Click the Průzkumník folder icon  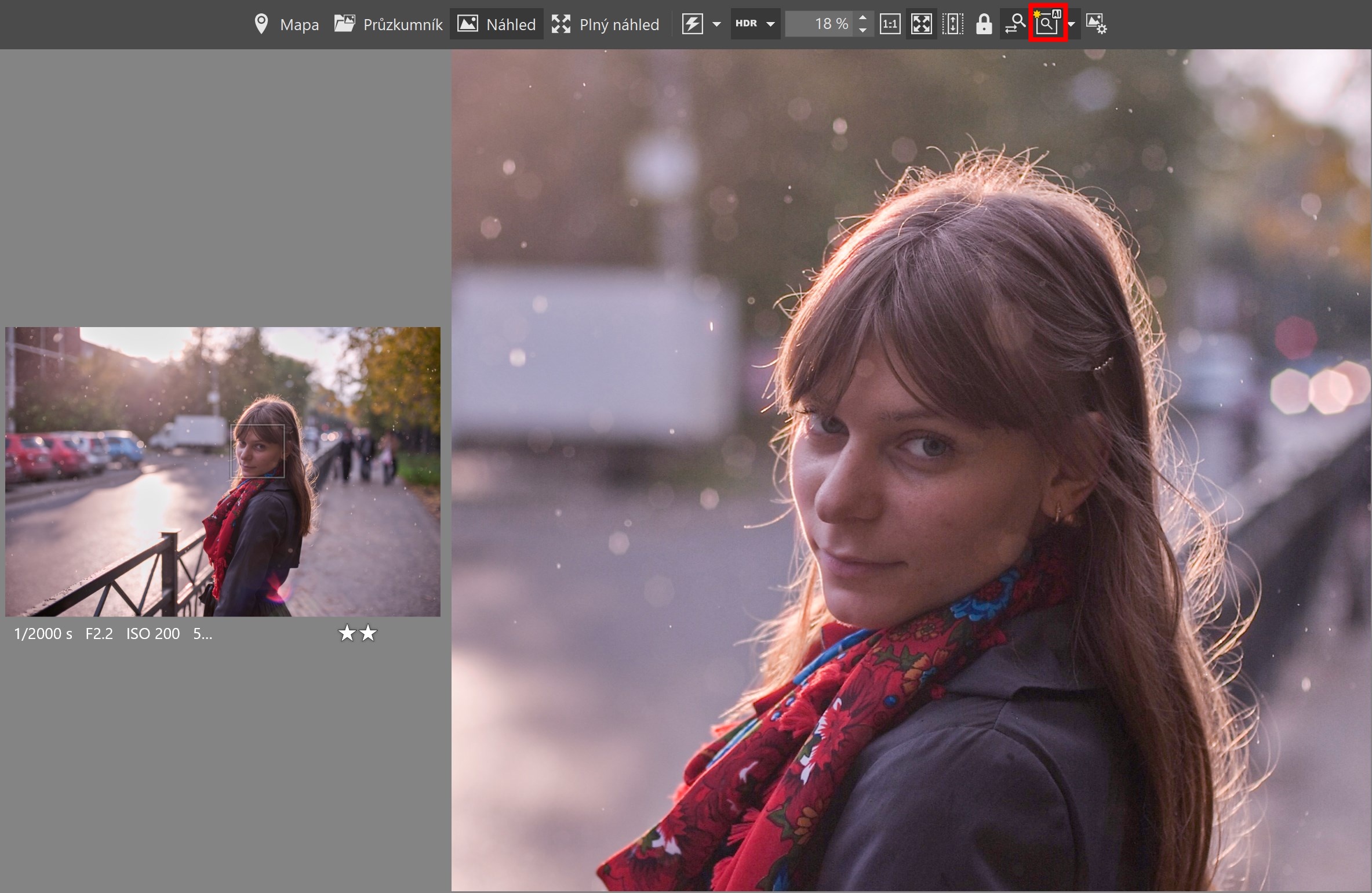point(345,24)
